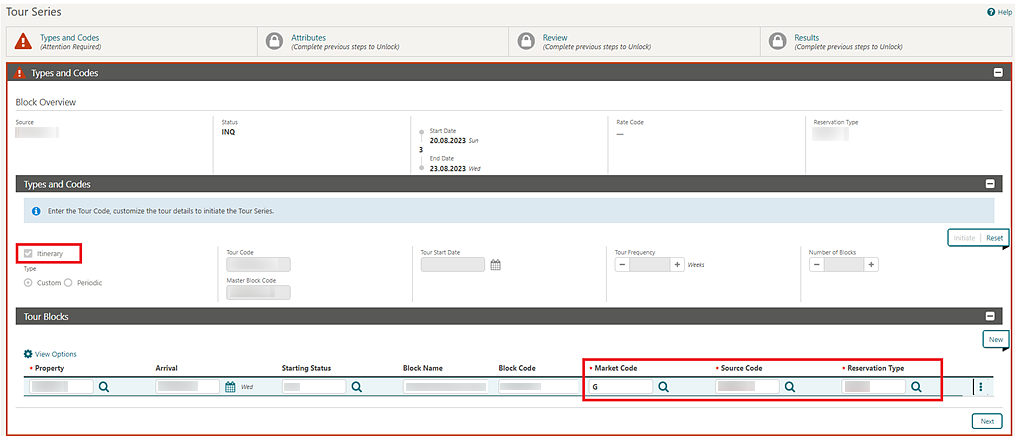Click the 20.08.2023 start date text
The height and width of the screenshot is (436, 1015).
pos(448,140)
